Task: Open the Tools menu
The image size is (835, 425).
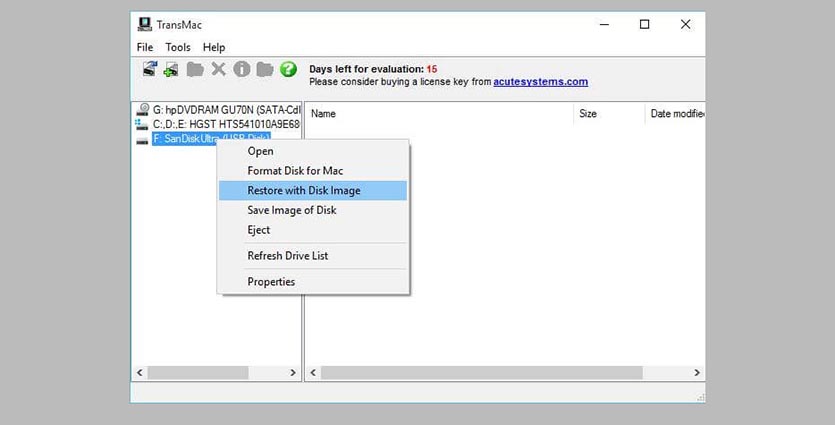Action: point(178,47)
